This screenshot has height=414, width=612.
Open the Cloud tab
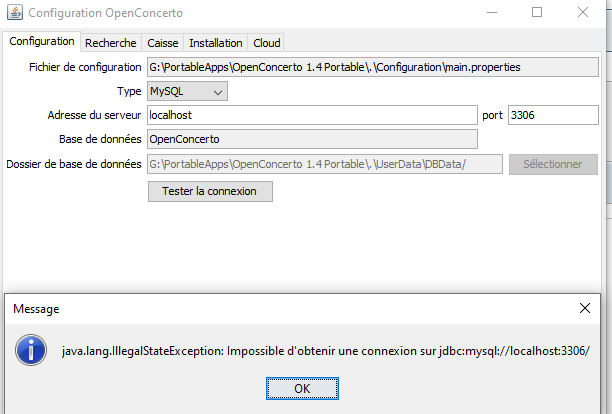[266, 43]
